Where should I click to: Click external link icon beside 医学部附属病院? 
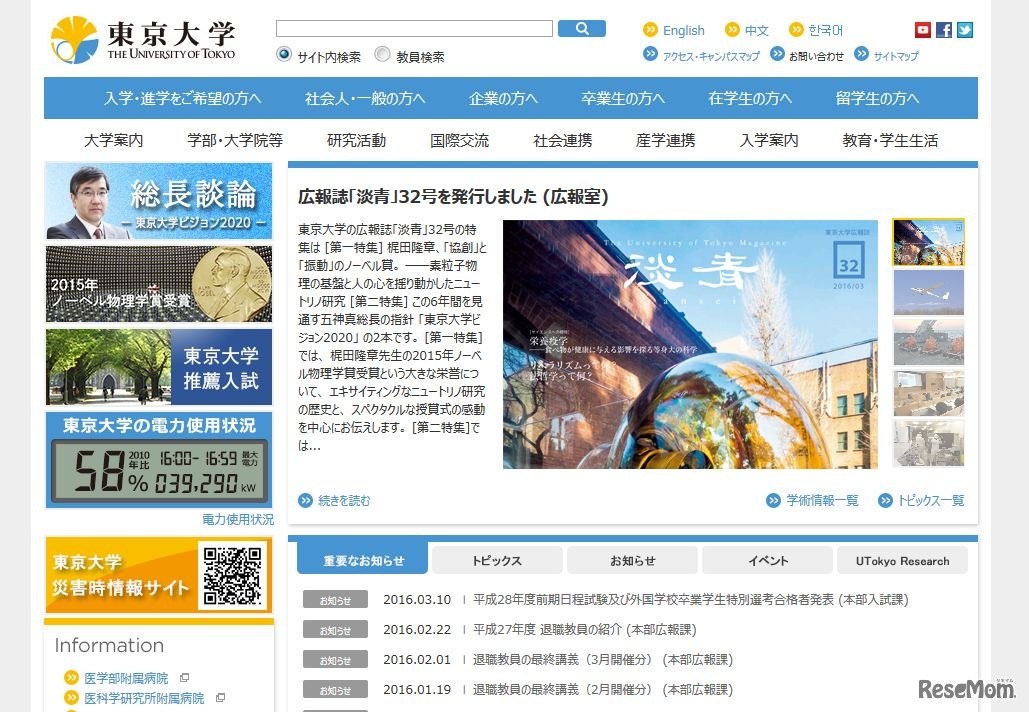click(x=184, y=677)
